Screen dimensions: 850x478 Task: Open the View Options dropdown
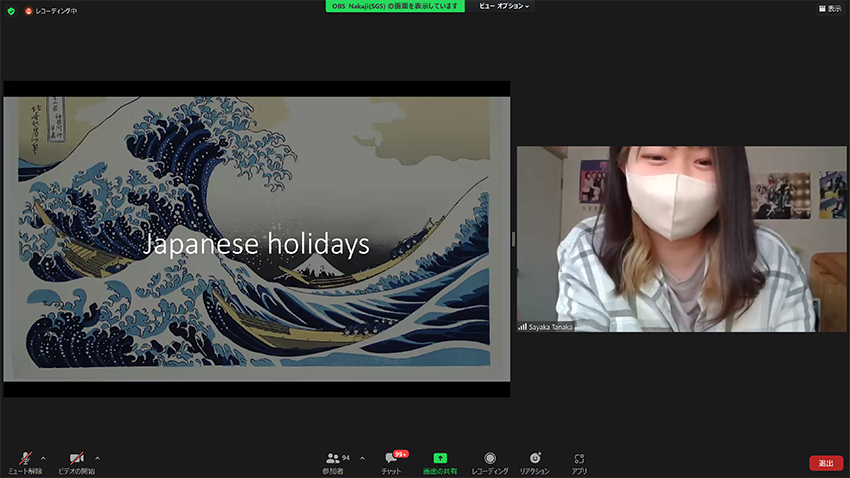504,6
